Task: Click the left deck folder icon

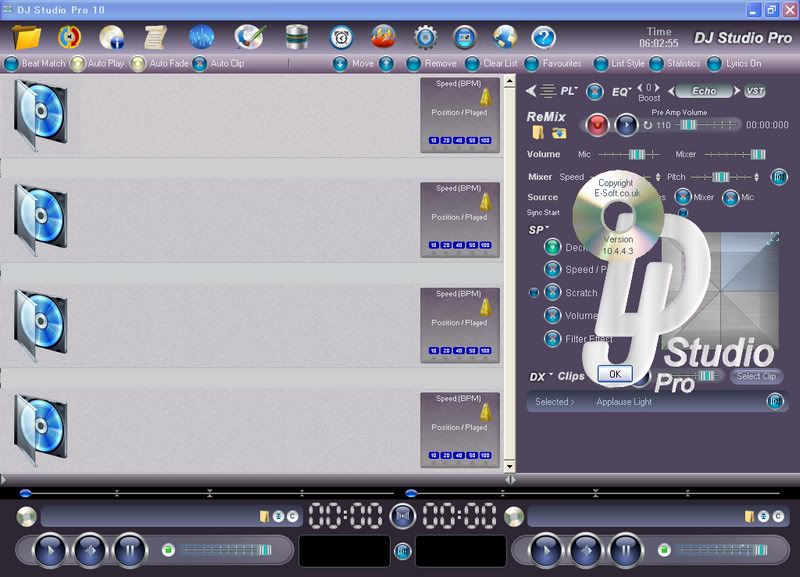Action: coord(264,517)
